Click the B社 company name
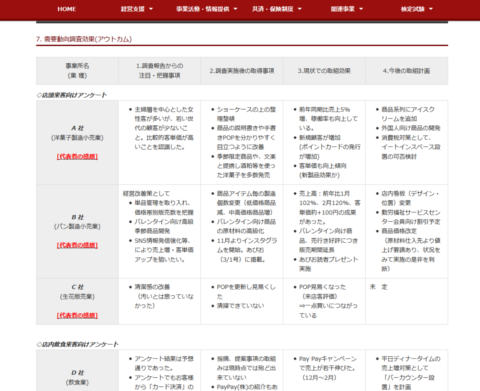The image size is (480, 391). 77,217
